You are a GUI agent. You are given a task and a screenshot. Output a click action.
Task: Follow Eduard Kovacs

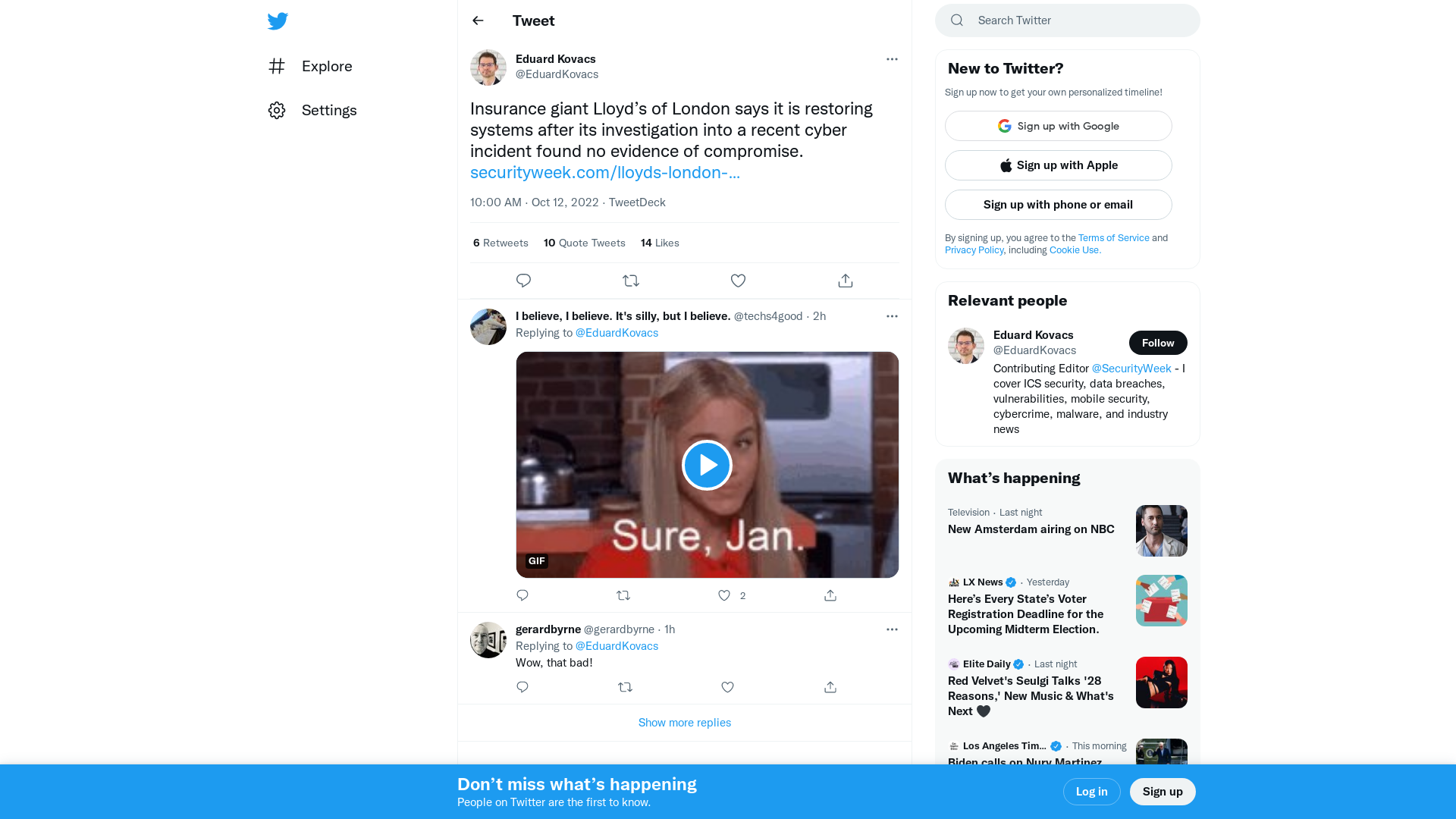[x=1158, y=343]
